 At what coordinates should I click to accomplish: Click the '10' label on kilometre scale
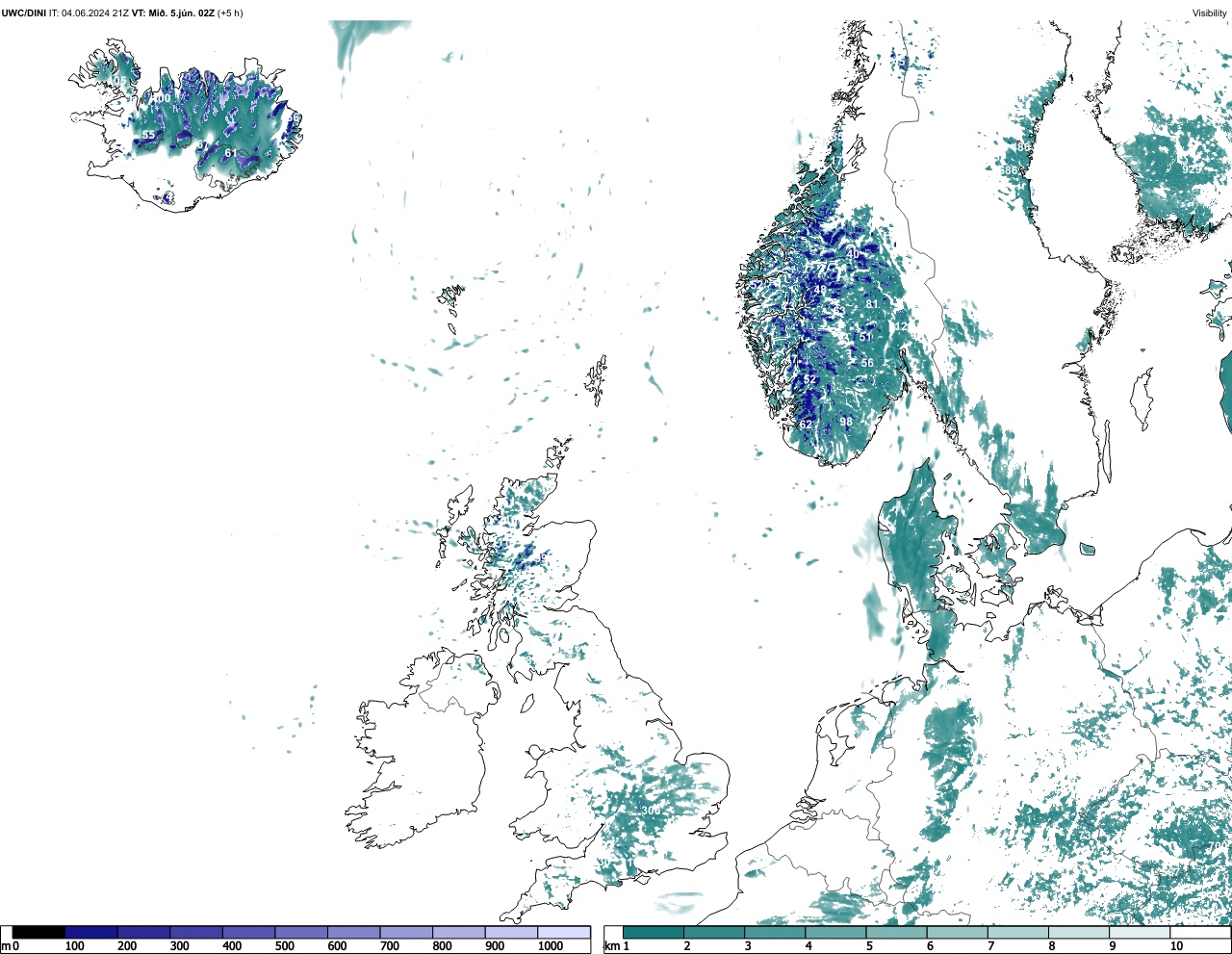click(1176, 946)
